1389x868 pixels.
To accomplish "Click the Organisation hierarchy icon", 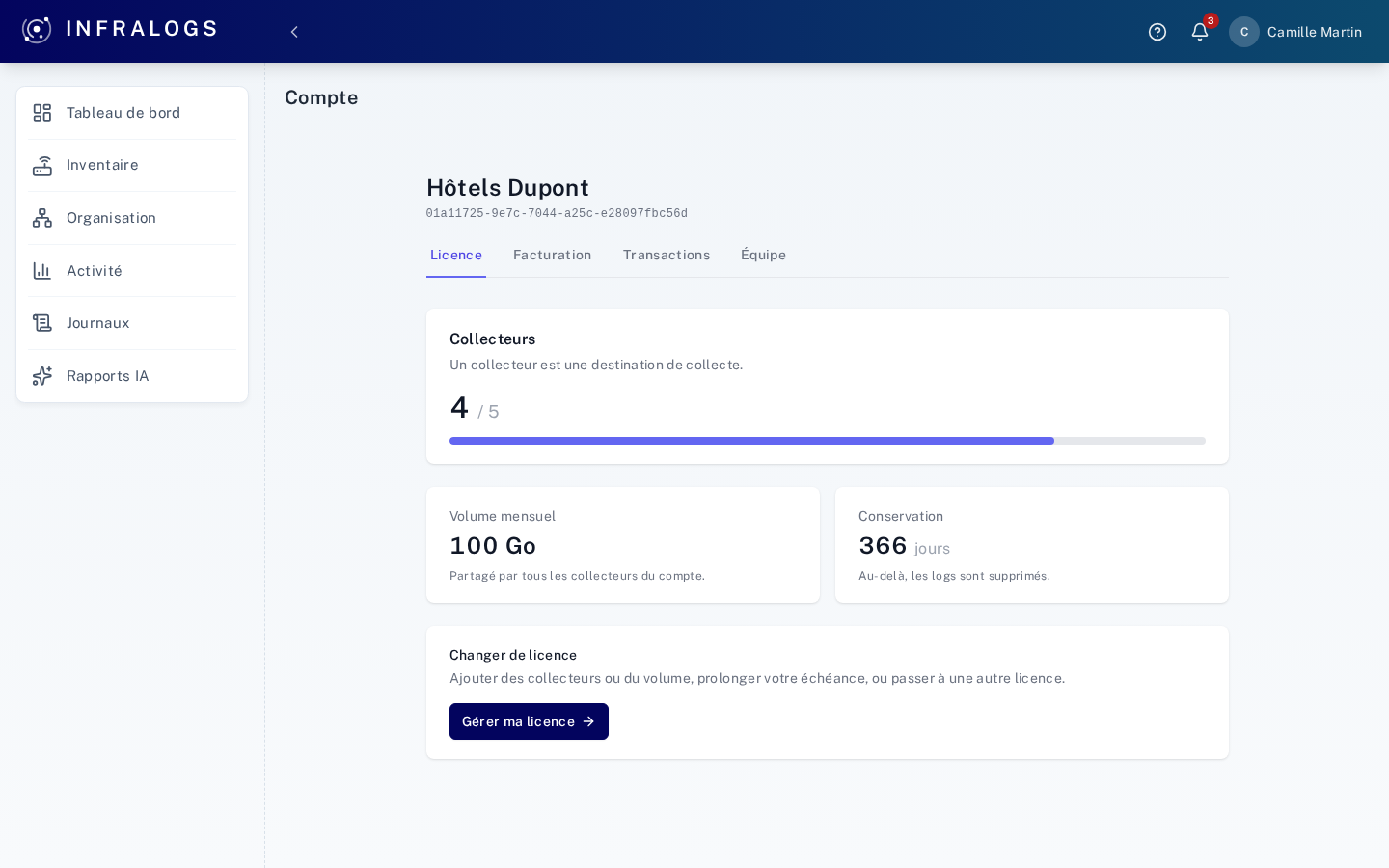I will (42, 218).
